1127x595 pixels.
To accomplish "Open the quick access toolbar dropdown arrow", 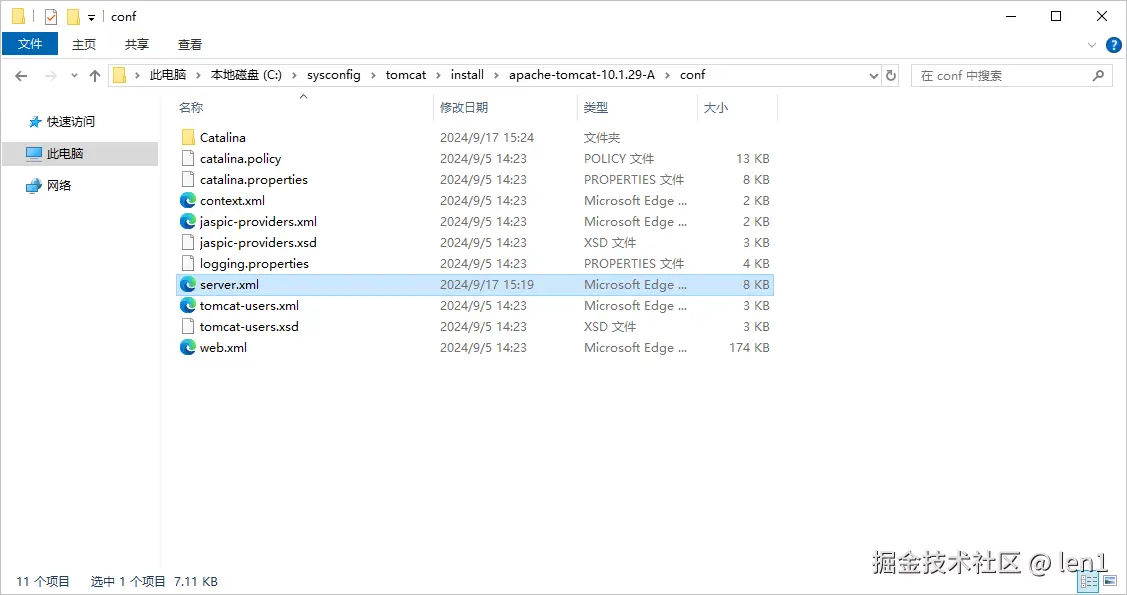I will tap(91, 17).
